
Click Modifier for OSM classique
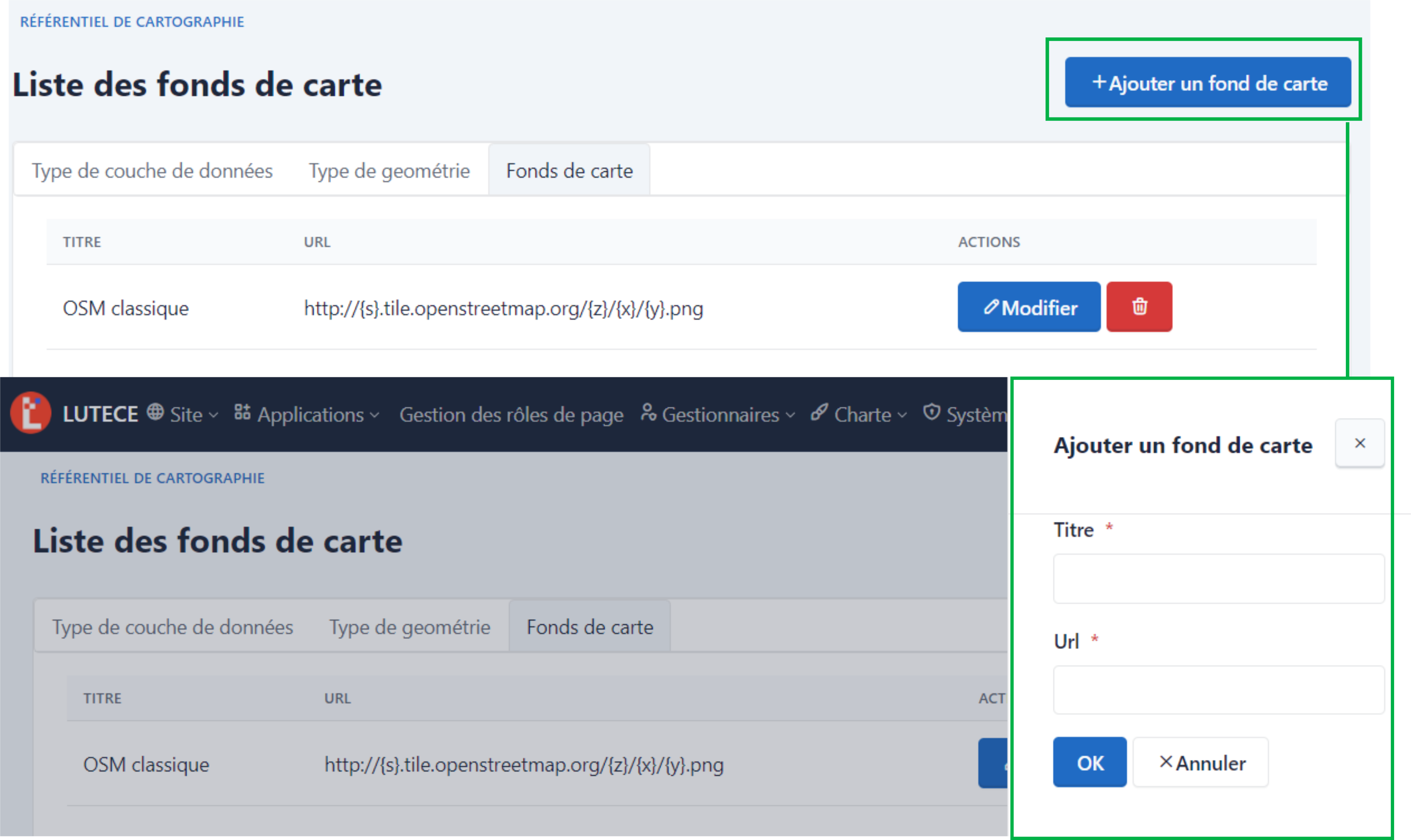point(1028,307)
